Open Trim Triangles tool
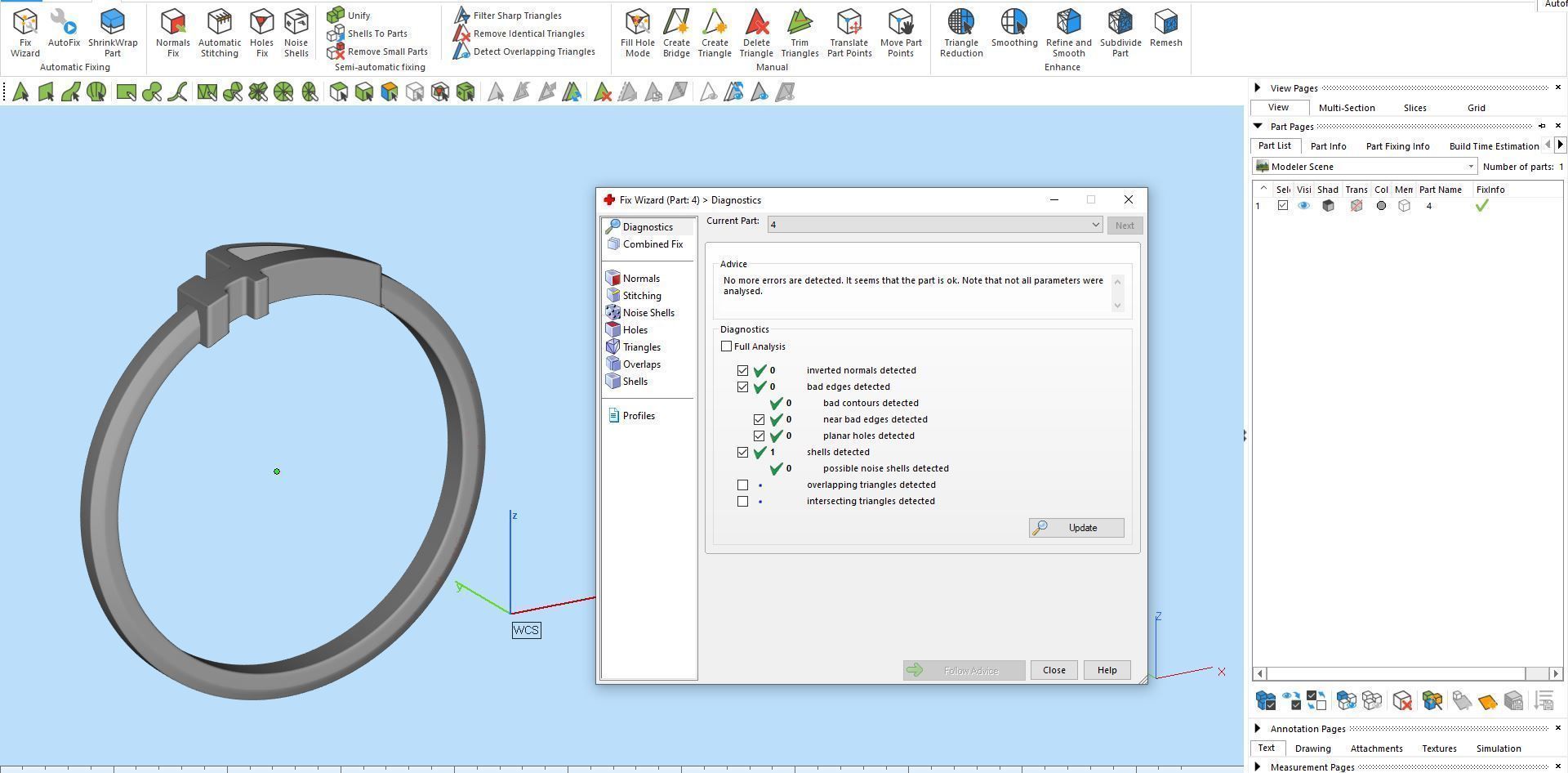The width and height of the screenshot is (1568, 773). pyautogui.click(x=800, y=33)
